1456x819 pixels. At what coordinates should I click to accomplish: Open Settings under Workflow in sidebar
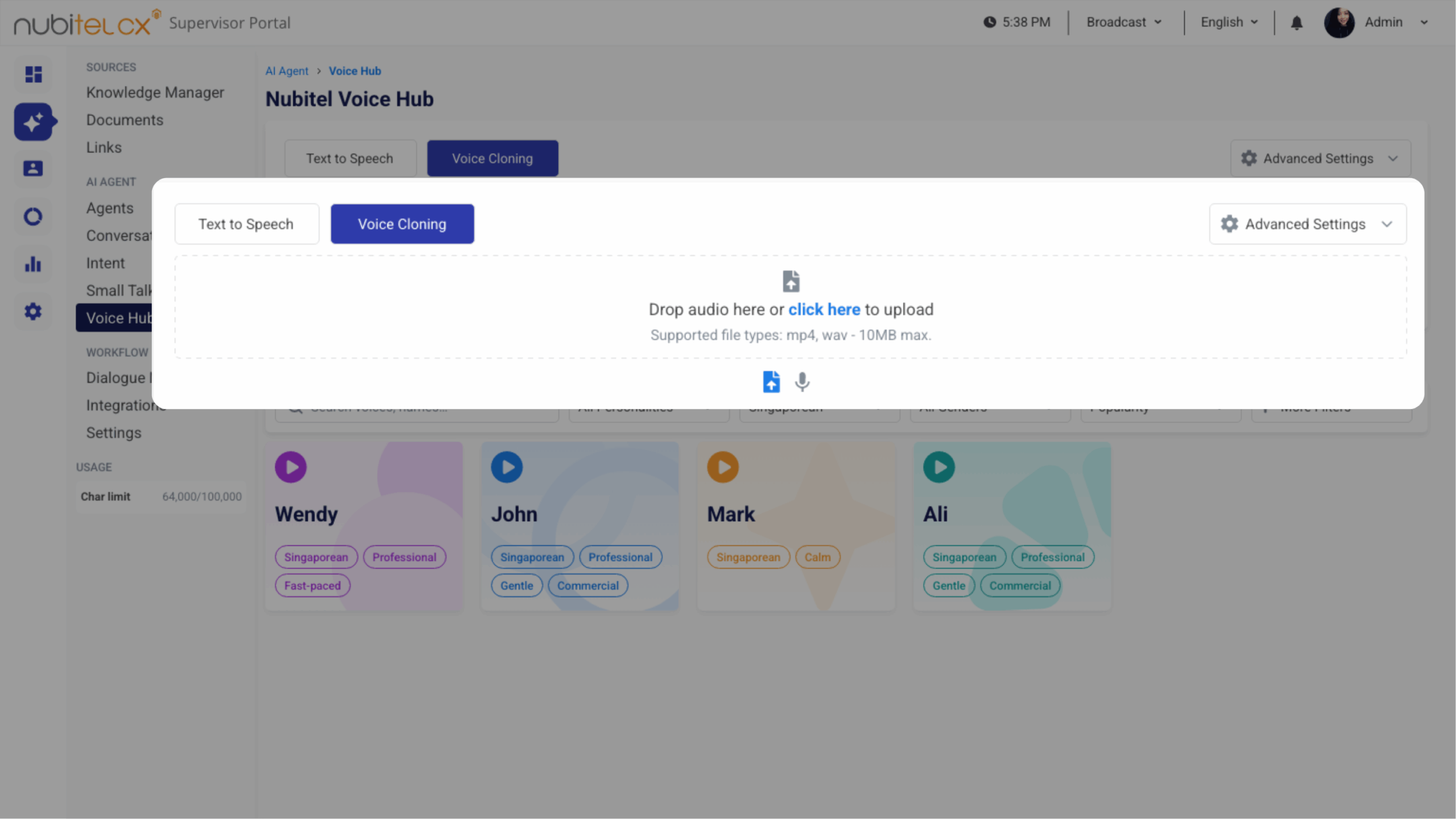[x=114, y=432]
